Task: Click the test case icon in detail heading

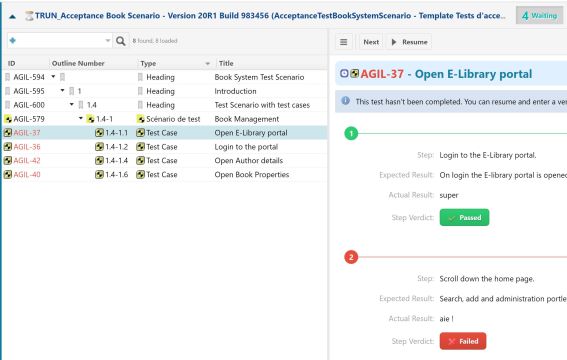Action: (355, 73)
